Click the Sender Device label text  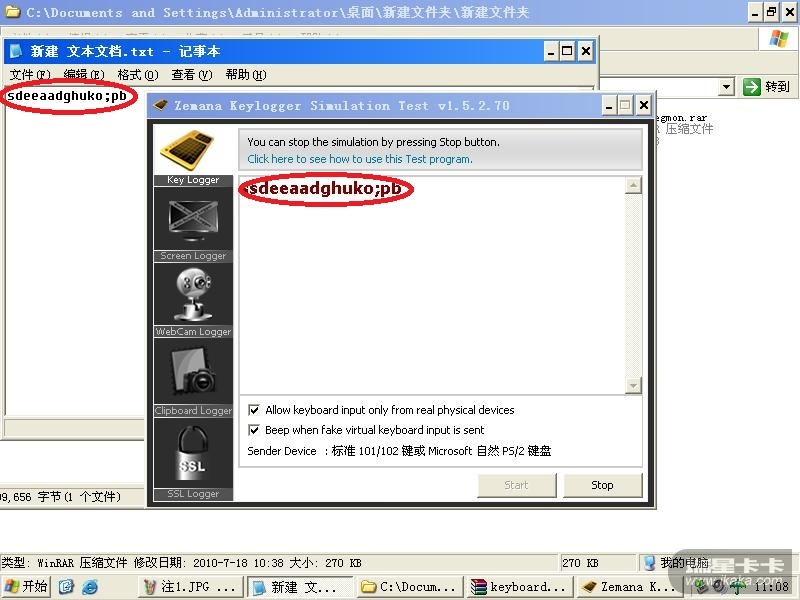tap(282, 451)
